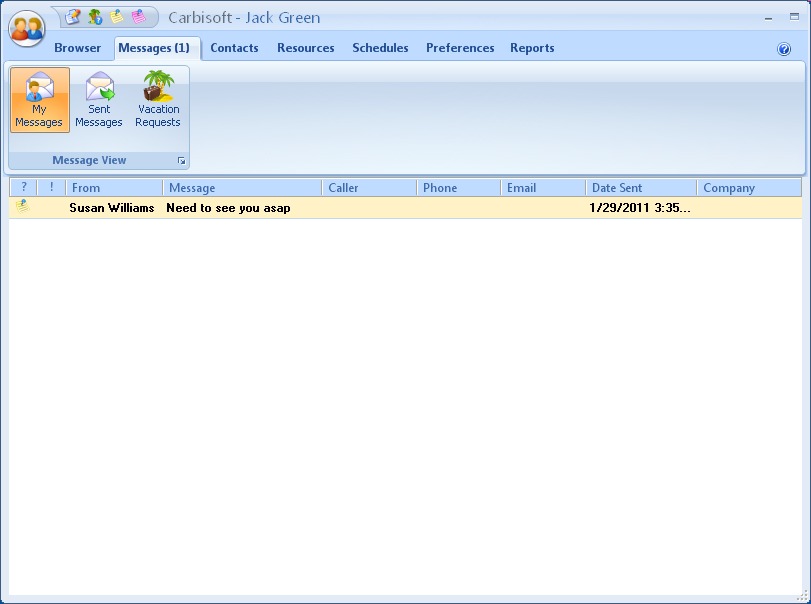Click the yellow sticky note quick access icon
This screenshot has width=811, height=604.
[x=117, y=17]
